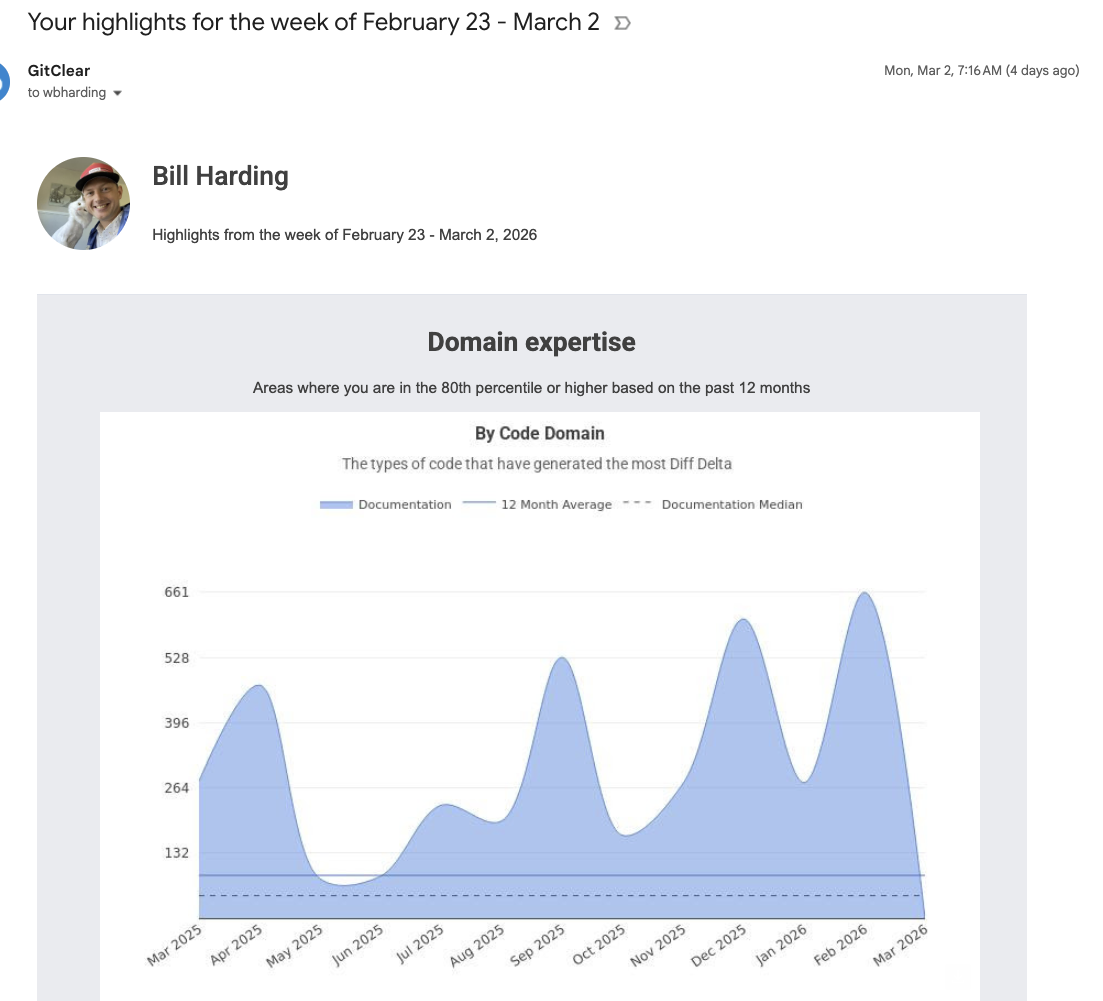Click the Bill Harding name heading

point(220,177)
